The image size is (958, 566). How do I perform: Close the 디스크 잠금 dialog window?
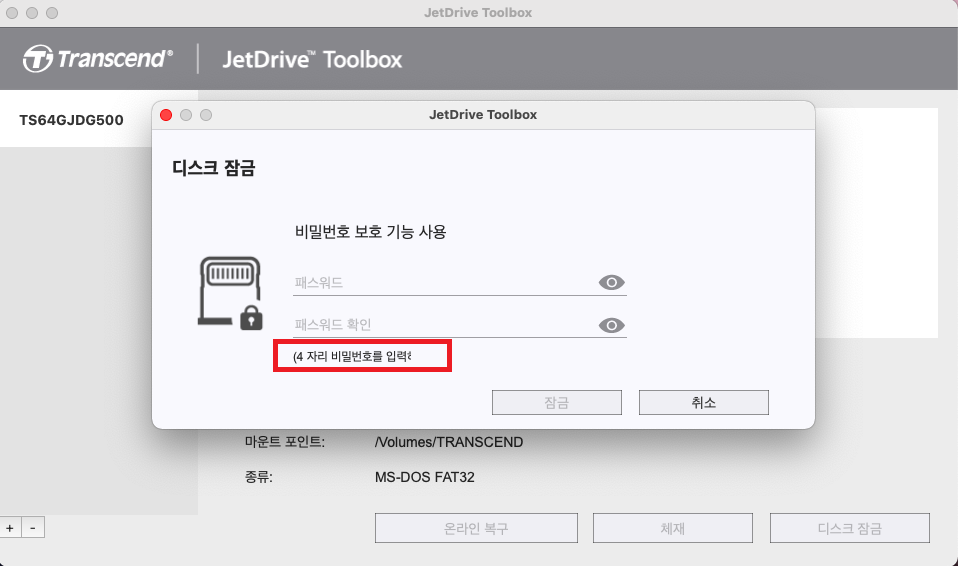tap(166, 115)
